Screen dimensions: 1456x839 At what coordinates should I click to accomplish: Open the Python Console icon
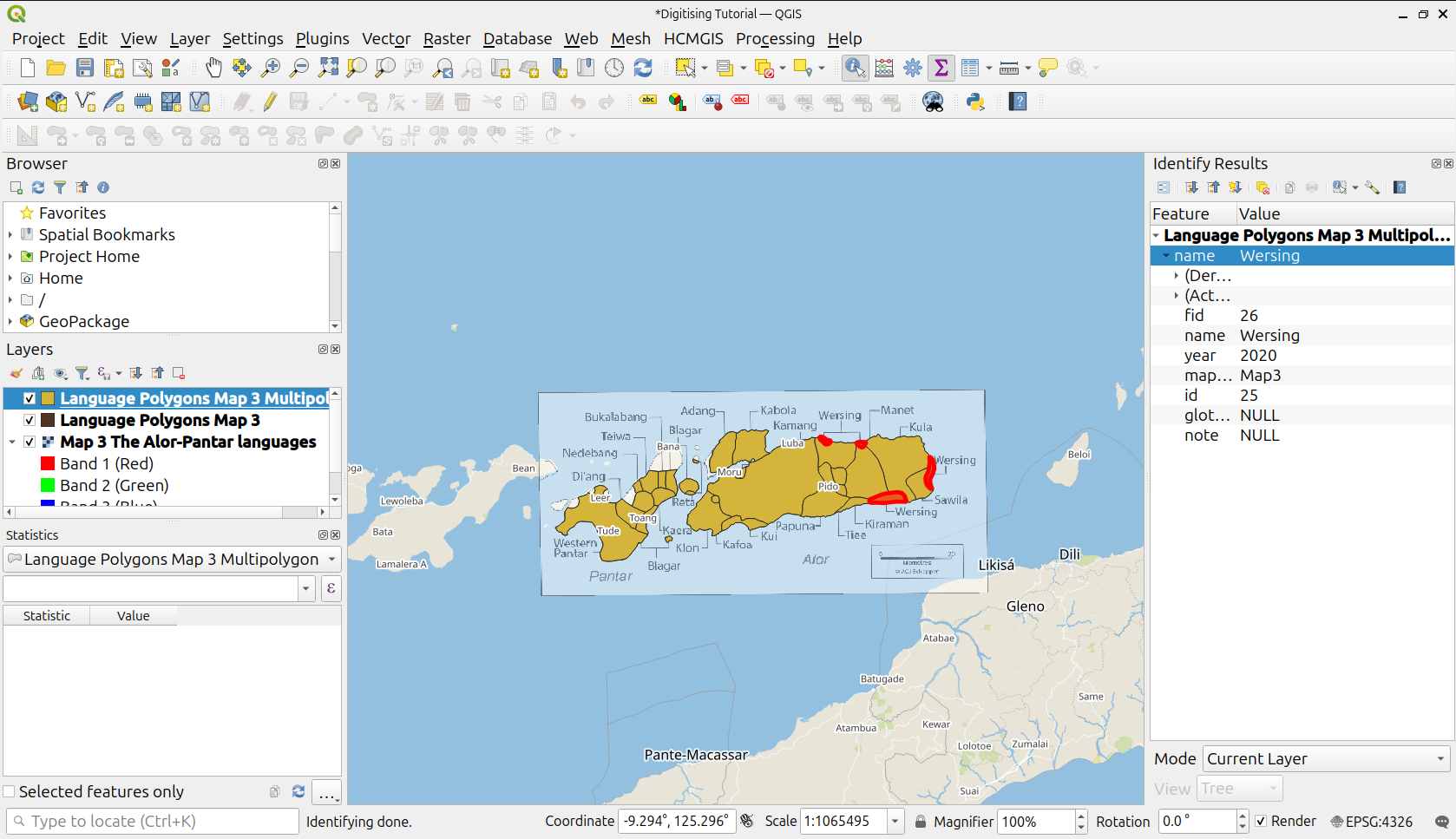(x=975, y=102)
